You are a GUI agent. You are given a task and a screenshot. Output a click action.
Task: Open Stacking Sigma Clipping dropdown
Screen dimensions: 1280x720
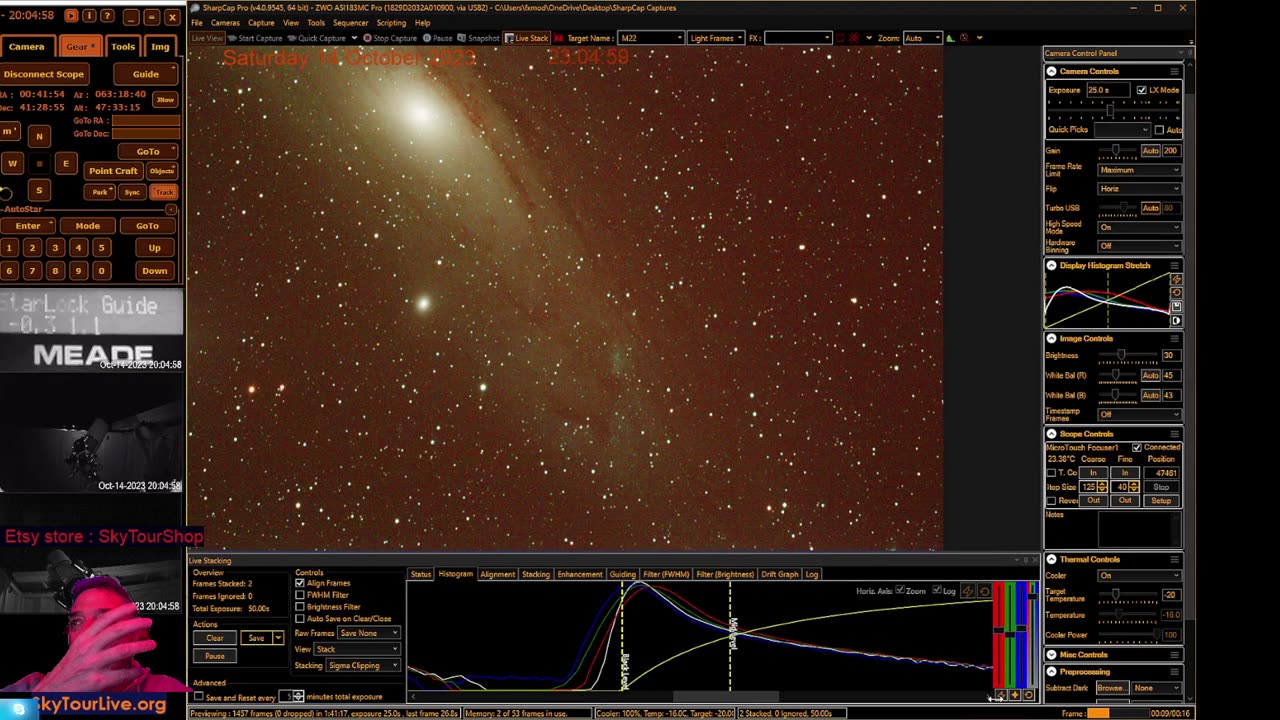click(x=362, y=665)
